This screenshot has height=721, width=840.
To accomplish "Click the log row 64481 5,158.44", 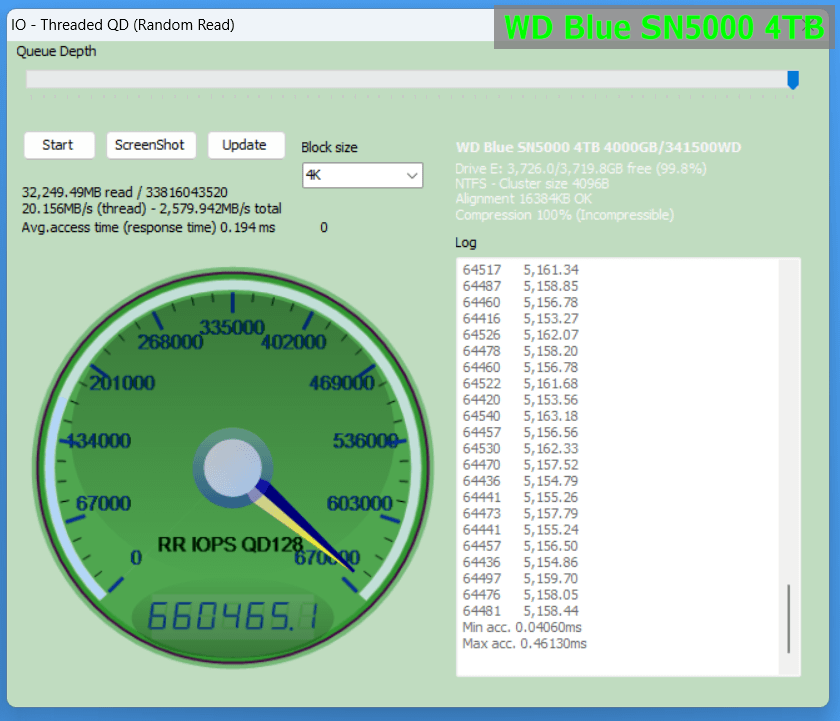I will (x=520, y=611).
